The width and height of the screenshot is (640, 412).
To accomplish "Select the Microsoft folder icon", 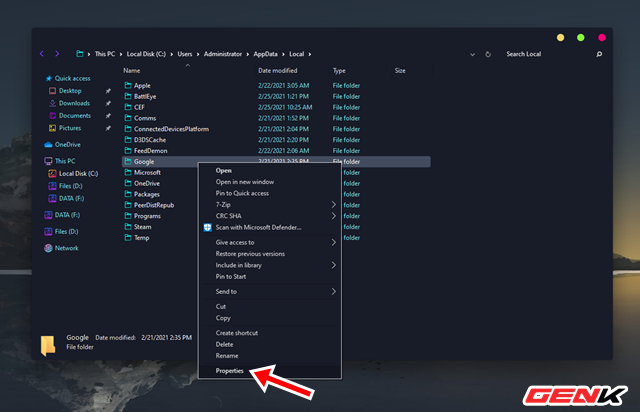I will [128, 172].
